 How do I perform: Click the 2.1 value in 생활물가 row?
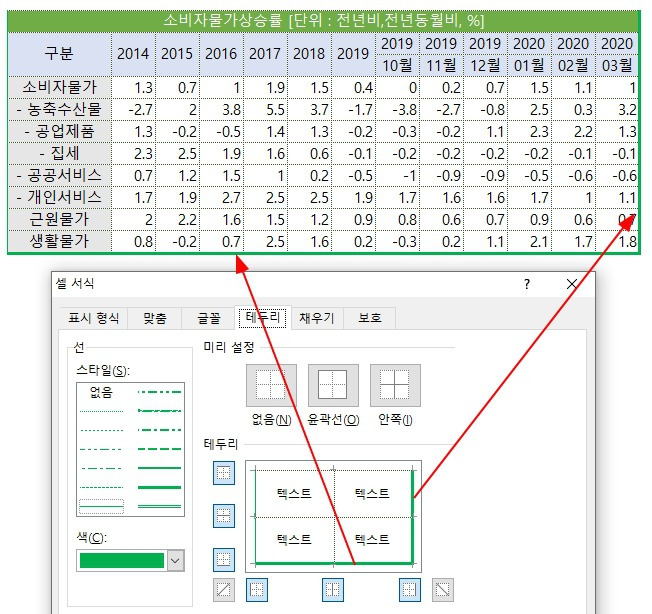[530, 241]
